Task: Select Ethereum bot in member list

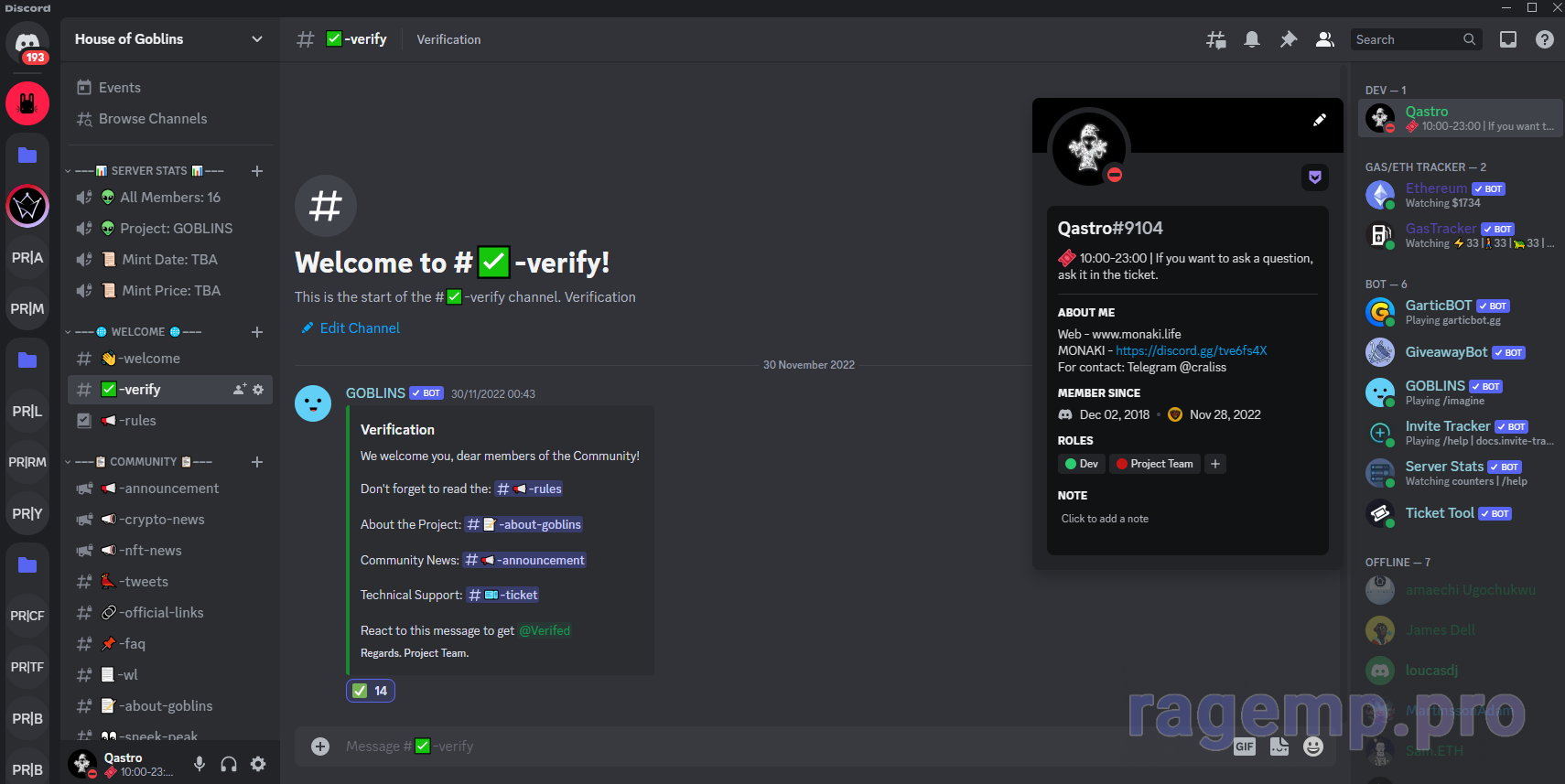Action: [x=1461, y=196]
